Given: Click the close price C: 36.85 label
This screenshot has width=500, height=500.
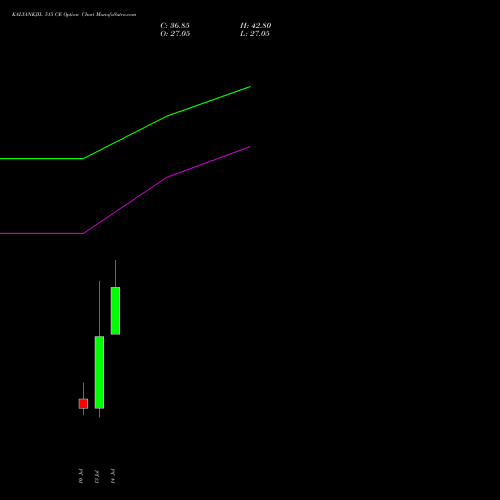Looking at the screenshot, I should point(175,25).
